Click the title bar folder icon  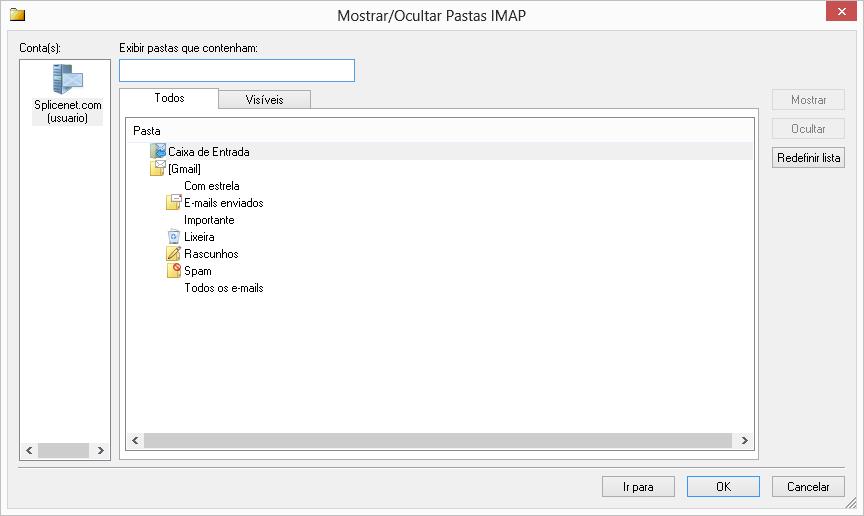coord(18,15)
